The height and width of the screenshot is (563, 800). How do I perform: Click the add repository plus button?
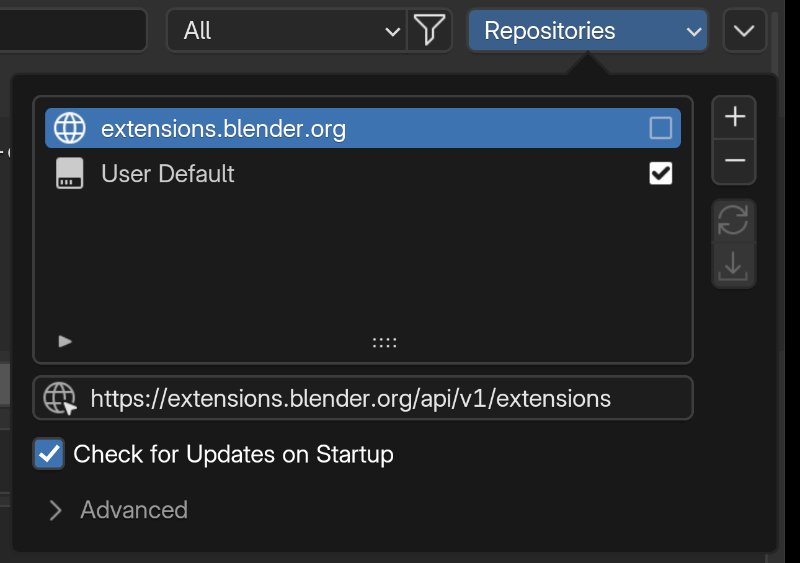[734, 118]
